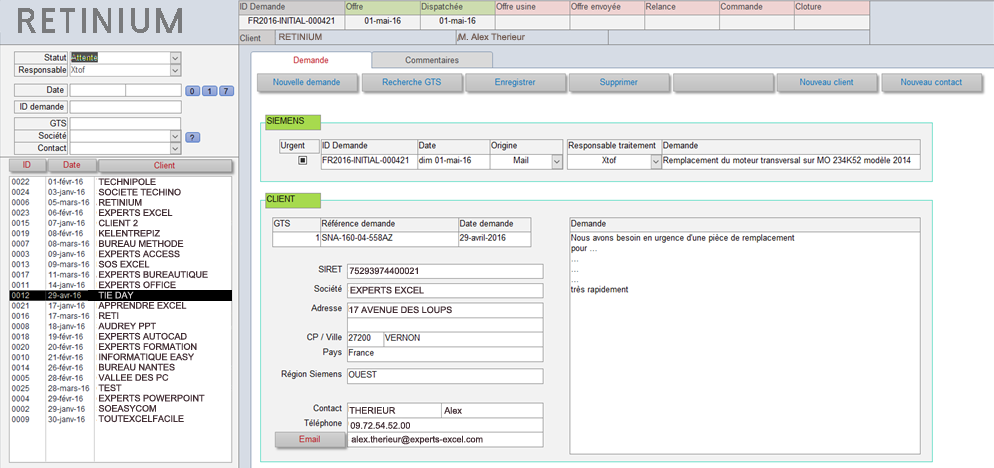
Task: Click the contact last name THERIEUR field
Action: (x=394, y=411)
